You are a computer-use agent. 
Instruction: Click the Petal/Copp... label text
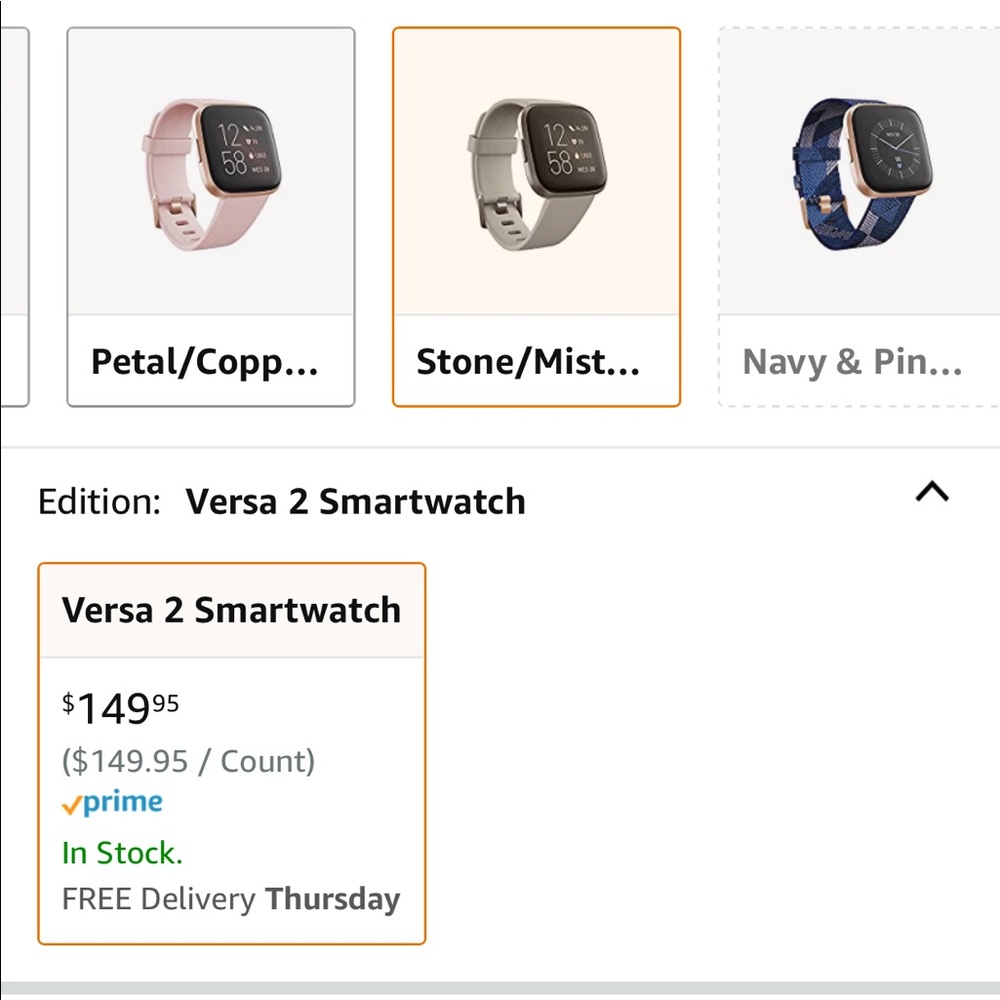205,362
